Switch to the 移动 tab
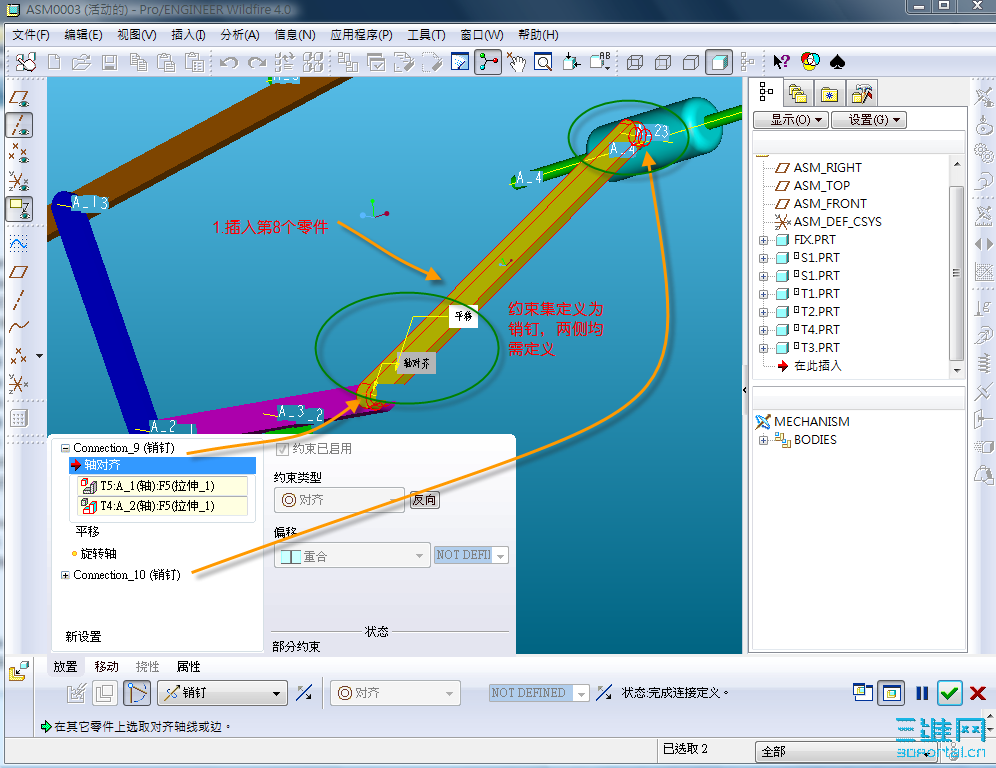Screen dimensions: 996x768 click(106, 666)
